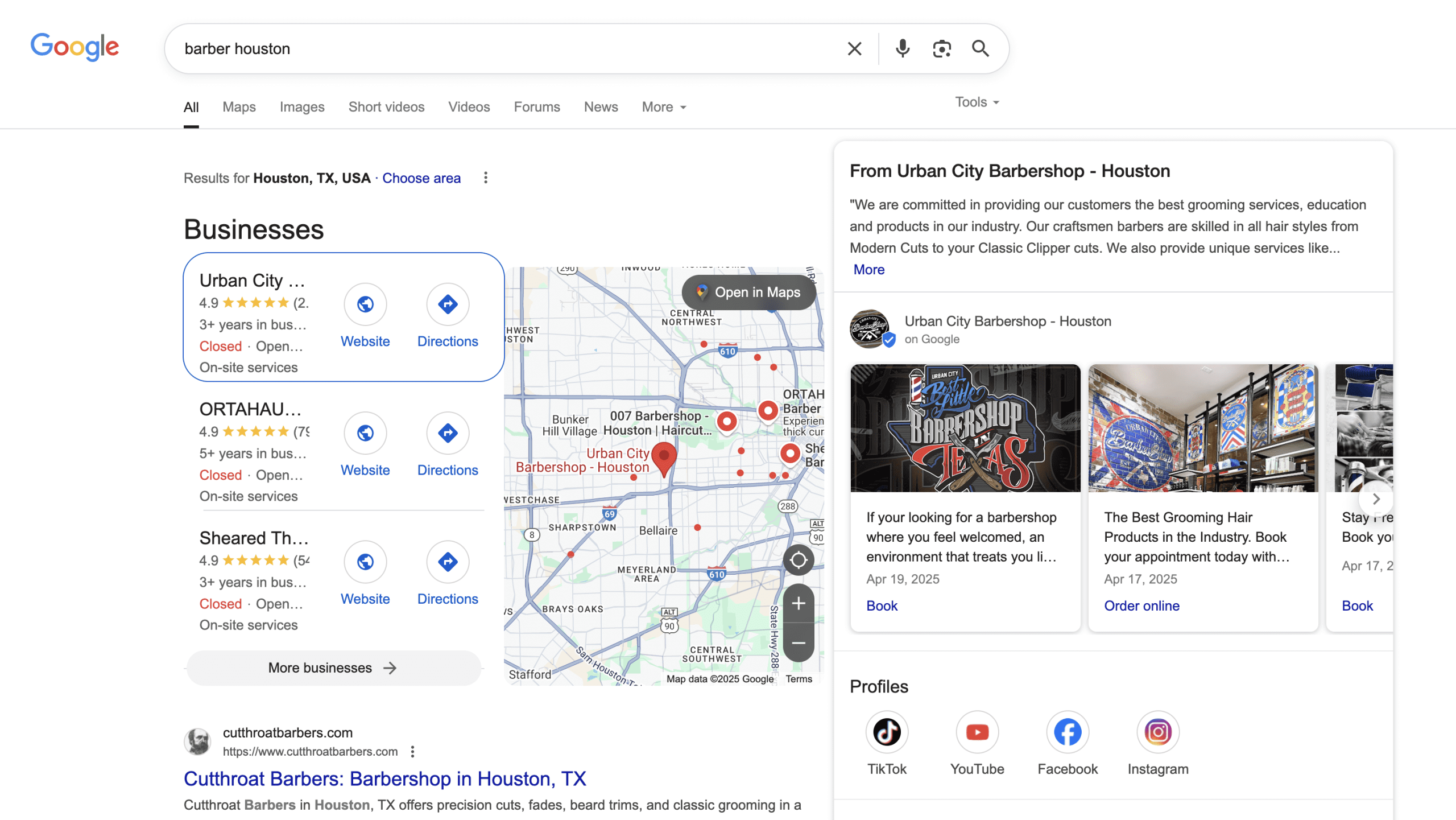Select ORTAHAU business listing title

(x=250, y=409)
